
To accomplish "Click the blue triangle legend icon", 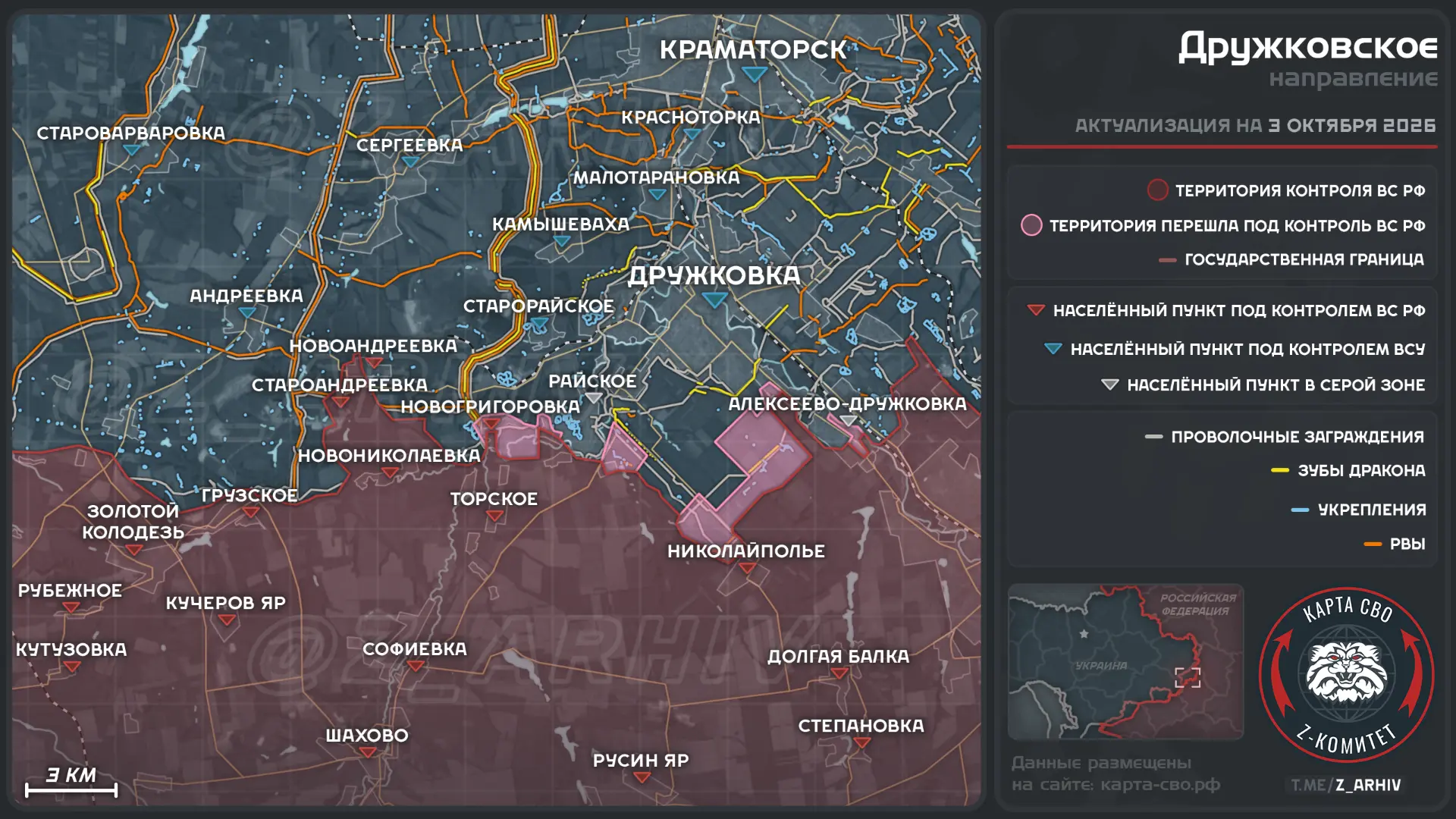I will 1053,349.
